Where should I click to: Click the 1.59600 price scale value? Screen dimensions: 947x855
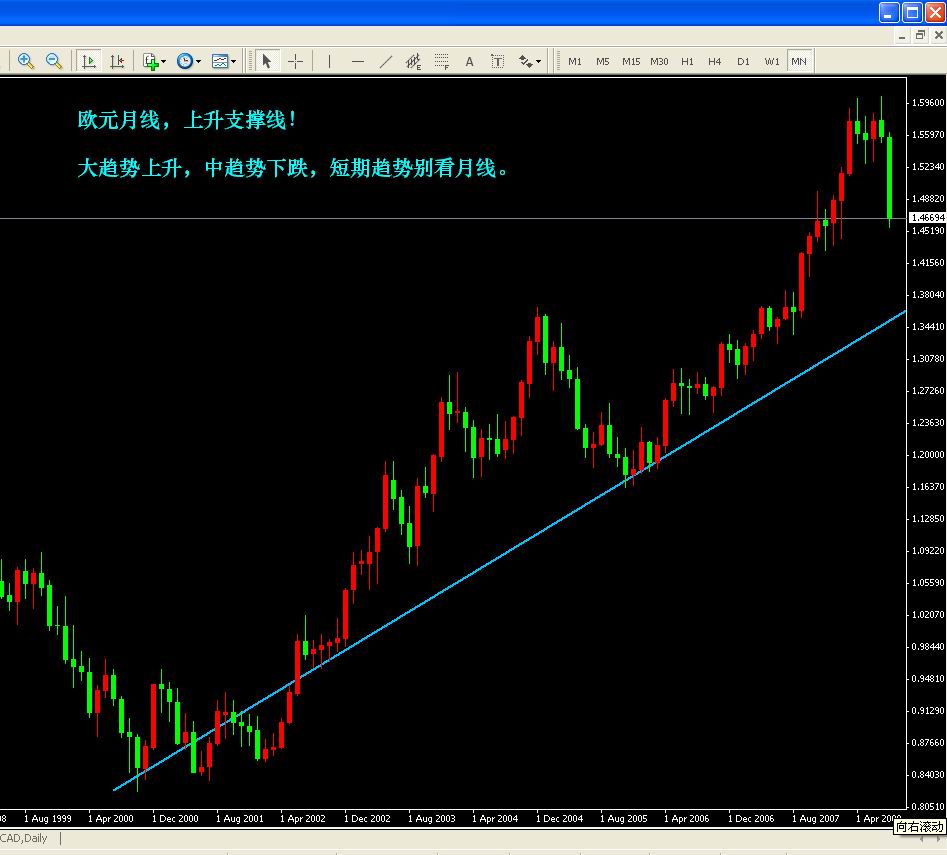[928, 103]
